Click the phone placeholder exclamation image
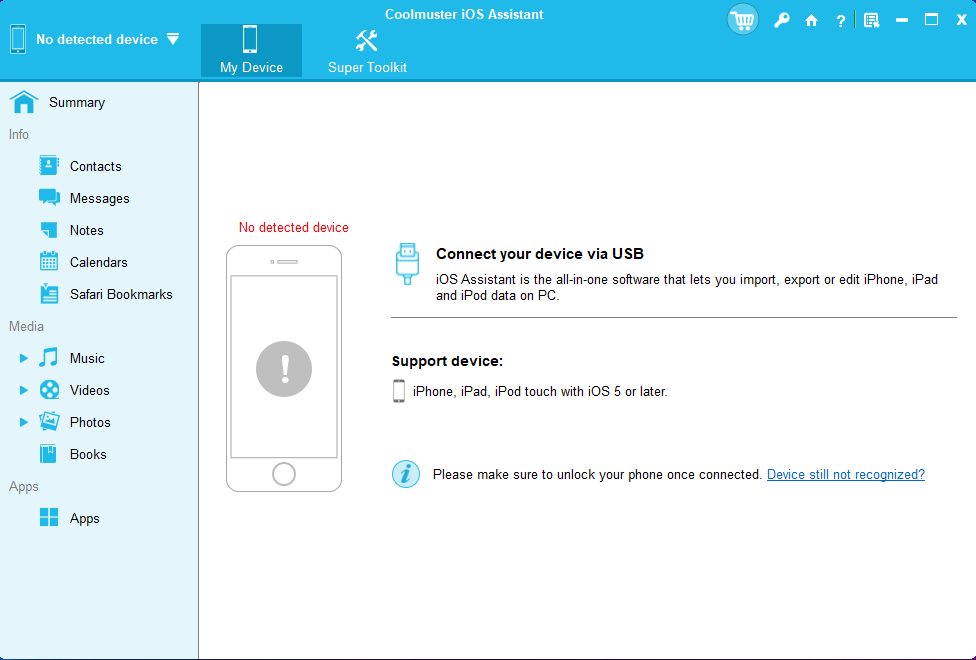This screenshot has width=976, height=660. click(x=284, y=369)
